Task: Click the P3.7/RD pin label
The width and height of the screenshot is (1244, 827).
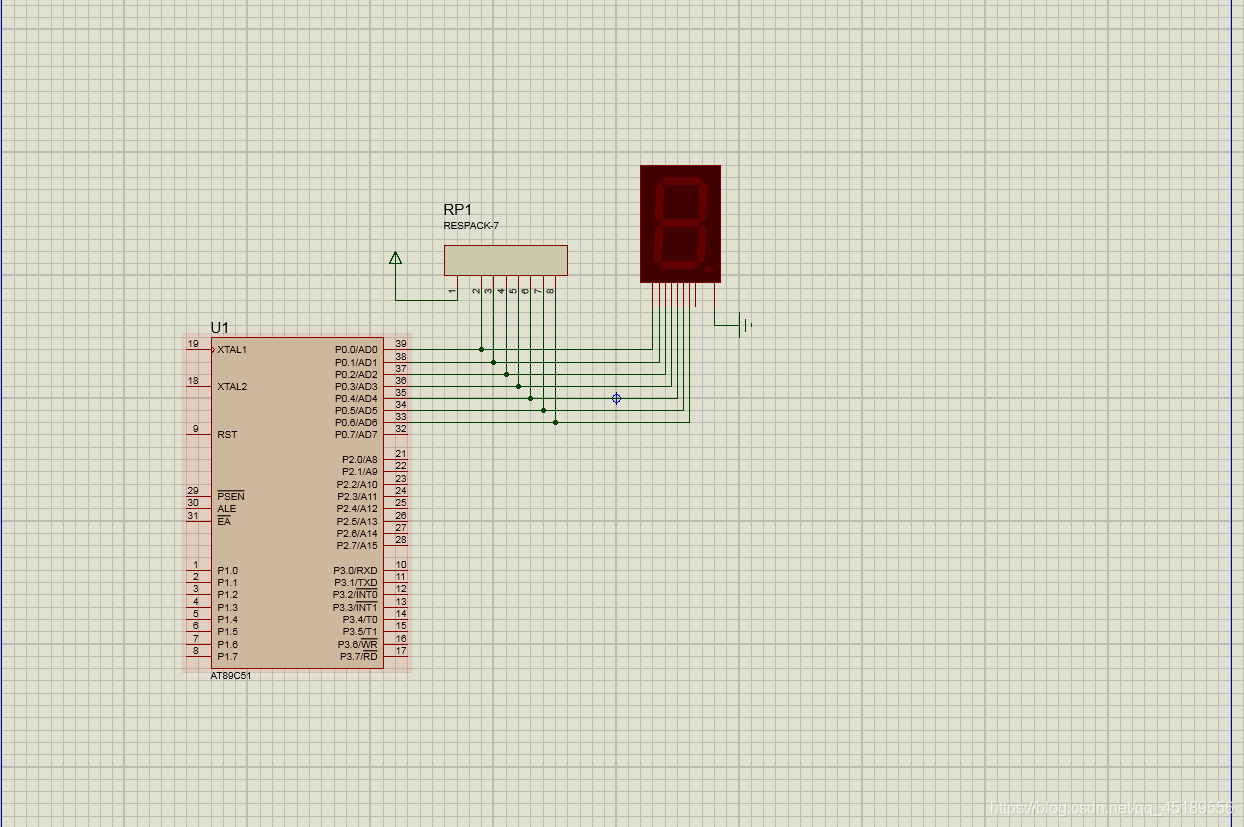Action: [358, 656]
